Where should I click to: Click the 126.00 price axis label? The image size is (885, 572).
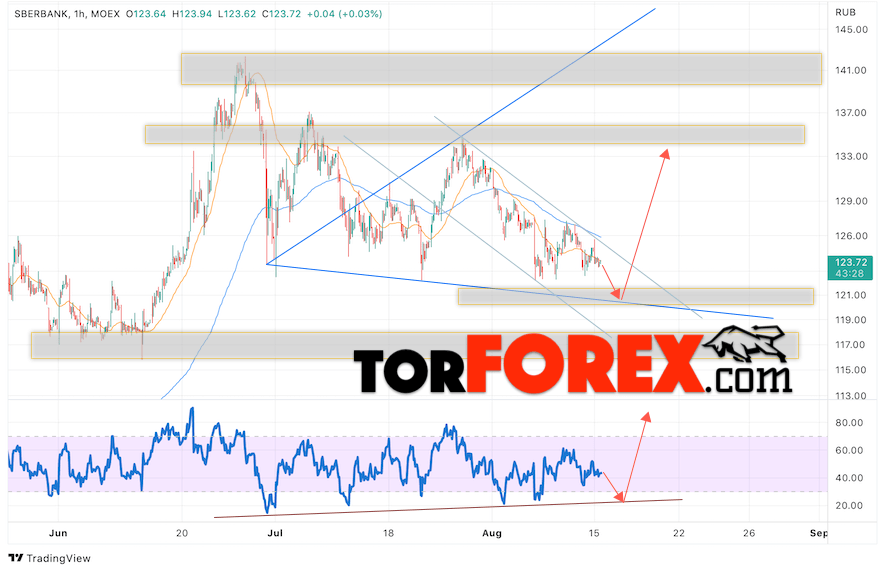(x=851, y=236)
